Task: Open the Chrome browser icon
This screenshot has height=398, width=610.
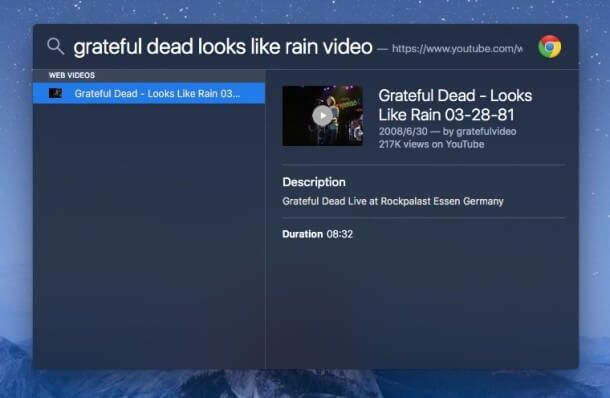Action: 549,47
